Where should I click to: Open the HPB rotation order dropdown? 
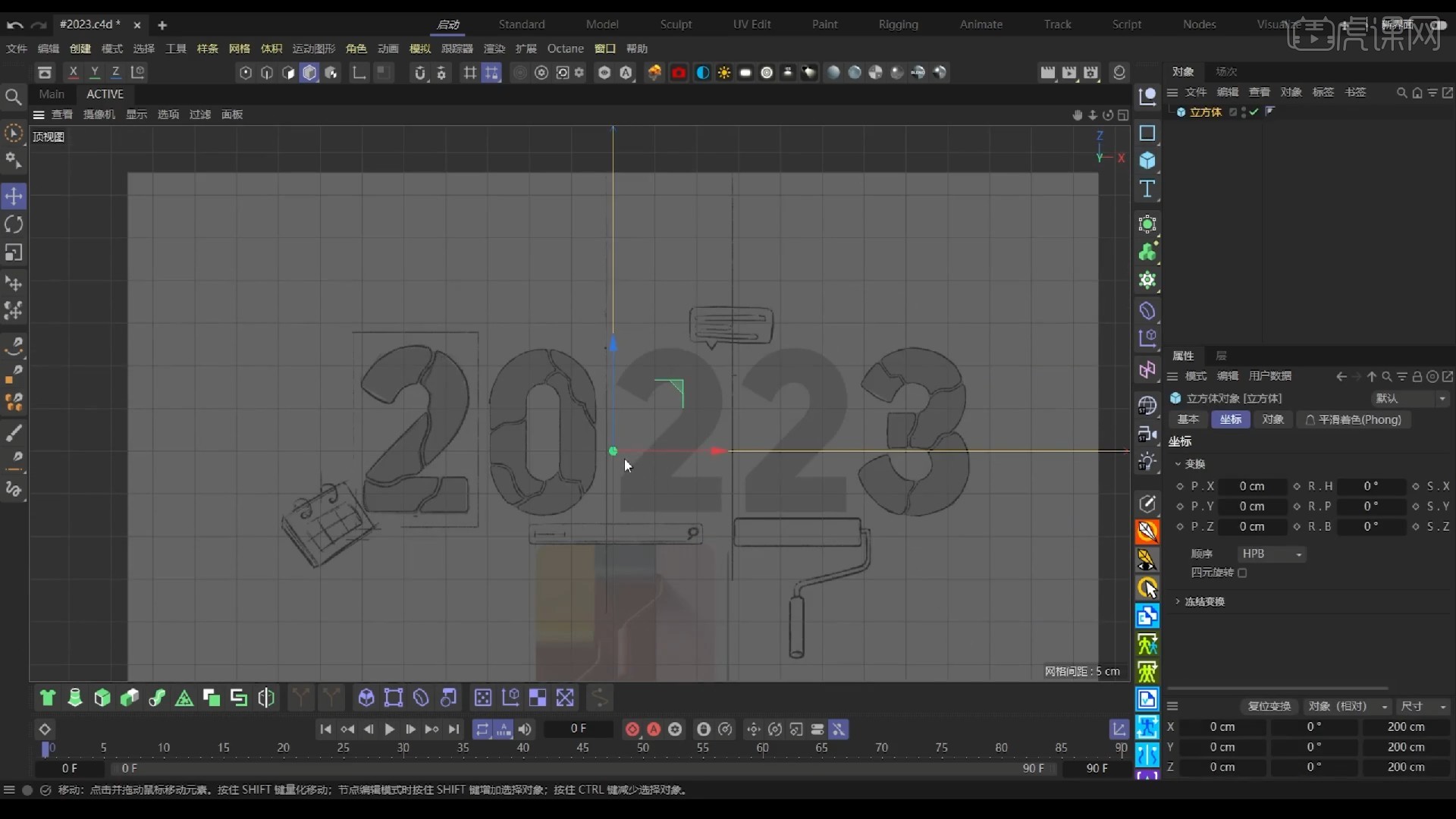tap(1272, 554)
